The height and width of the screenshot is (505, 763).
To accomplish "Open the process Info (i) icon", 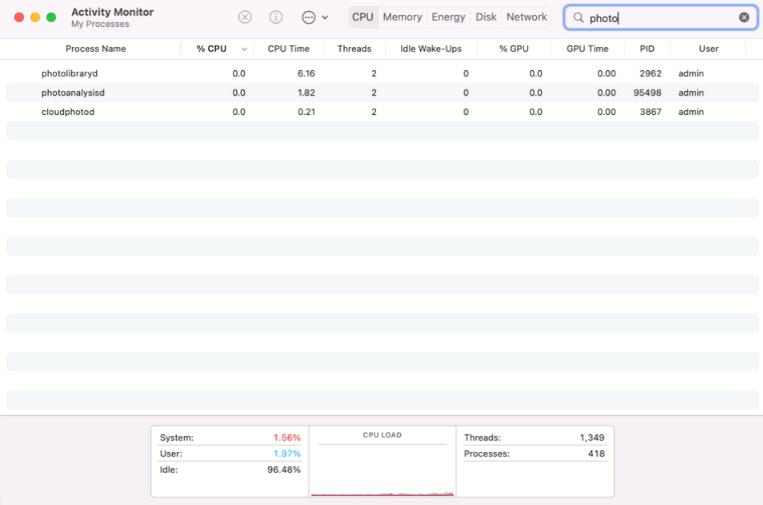I will 276,18.
